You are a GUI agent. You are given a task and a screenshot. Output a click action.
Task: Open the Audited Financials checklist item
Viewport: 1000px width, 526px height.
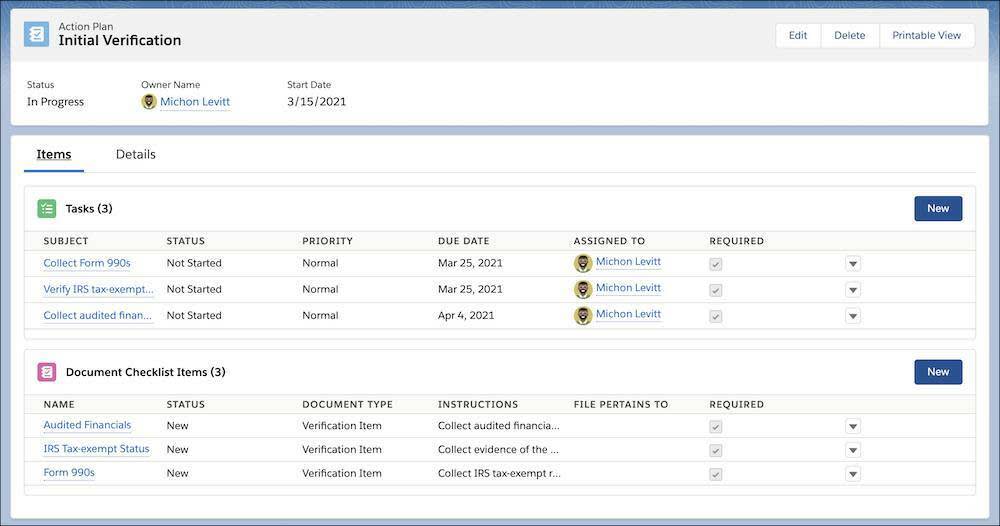tap(87, 425)
